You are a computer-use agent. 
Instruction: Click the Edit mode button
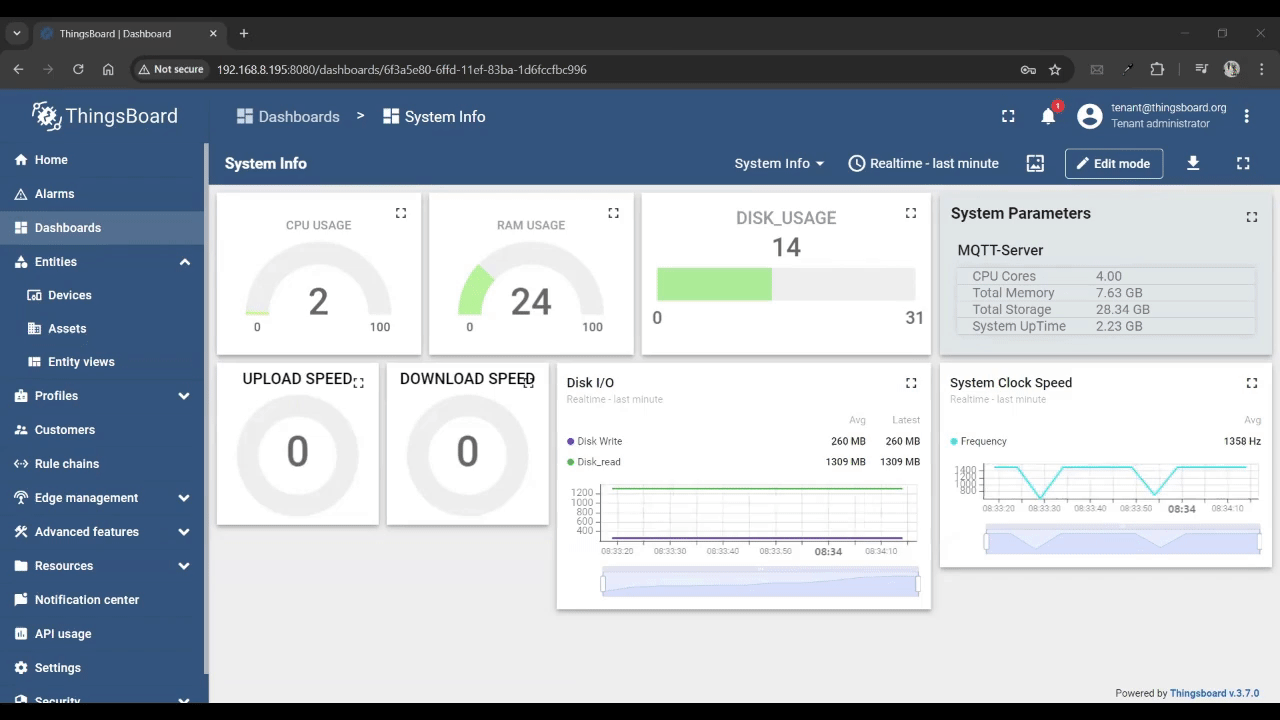(x=1113, y=163)
